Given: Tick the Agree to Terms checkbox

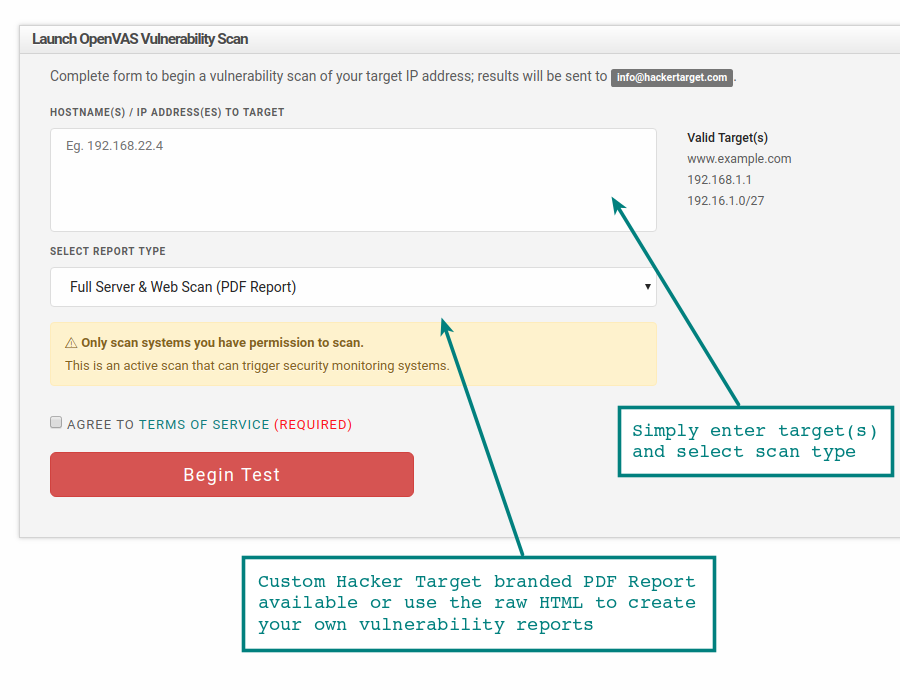Looking at the screenshot, I should (56, 423).
